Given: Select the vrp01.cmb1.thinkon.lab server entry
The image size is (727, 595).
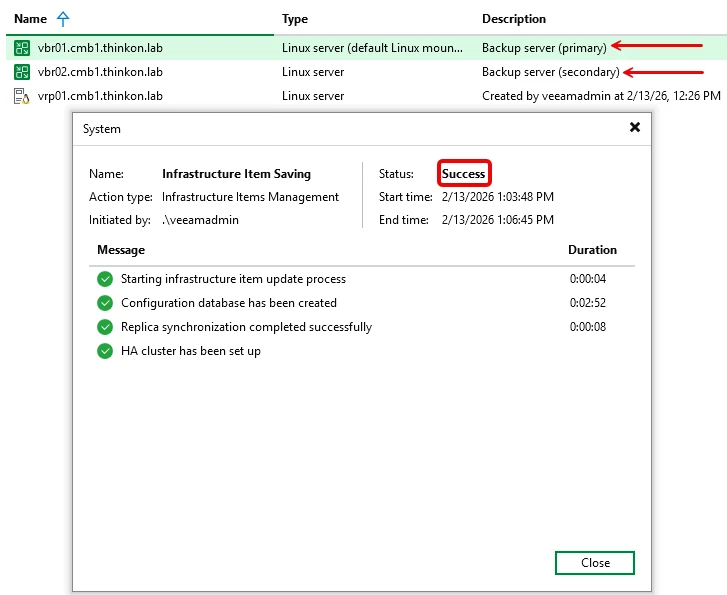Looking at the screenshot, I should pos(100,96).
